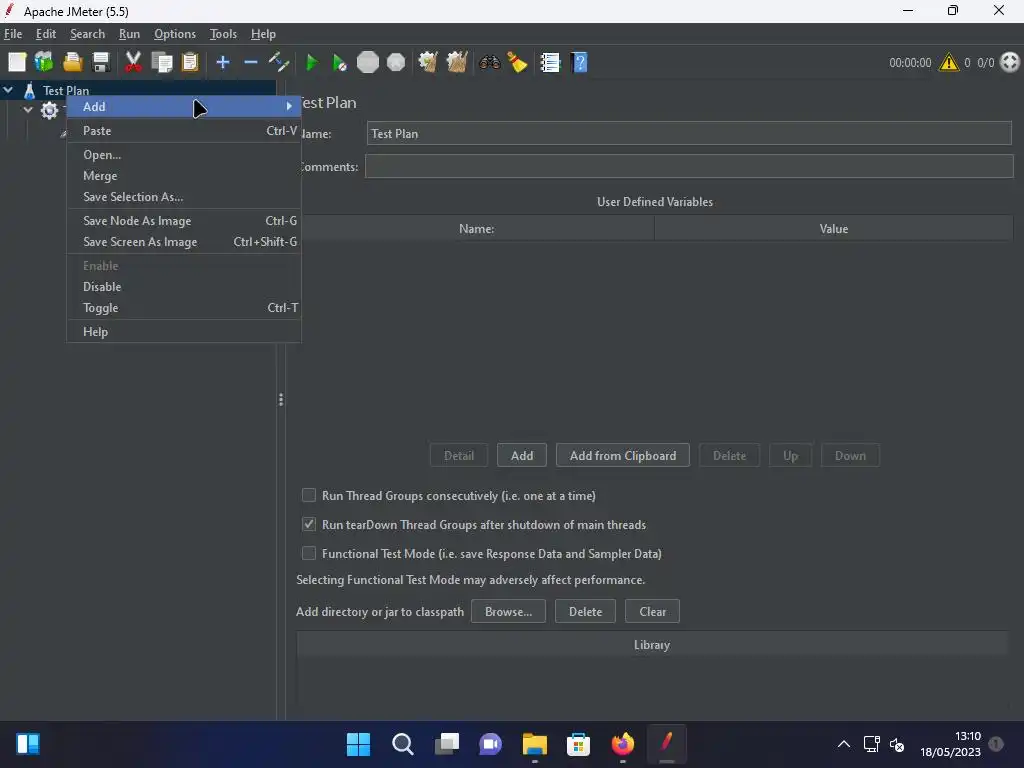Open taskbar Search magnifier
1024x768 pixels.
(x=402, y=744)
